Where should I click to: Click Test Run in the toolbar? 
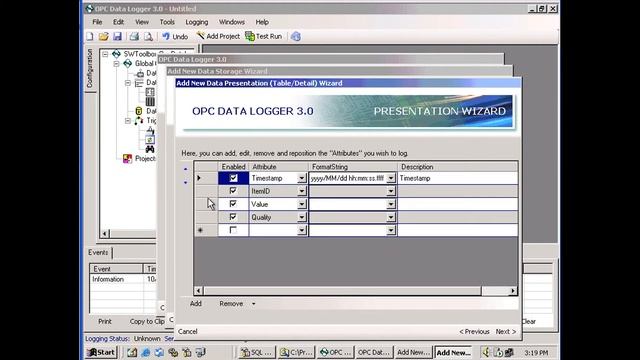point(264,36)
